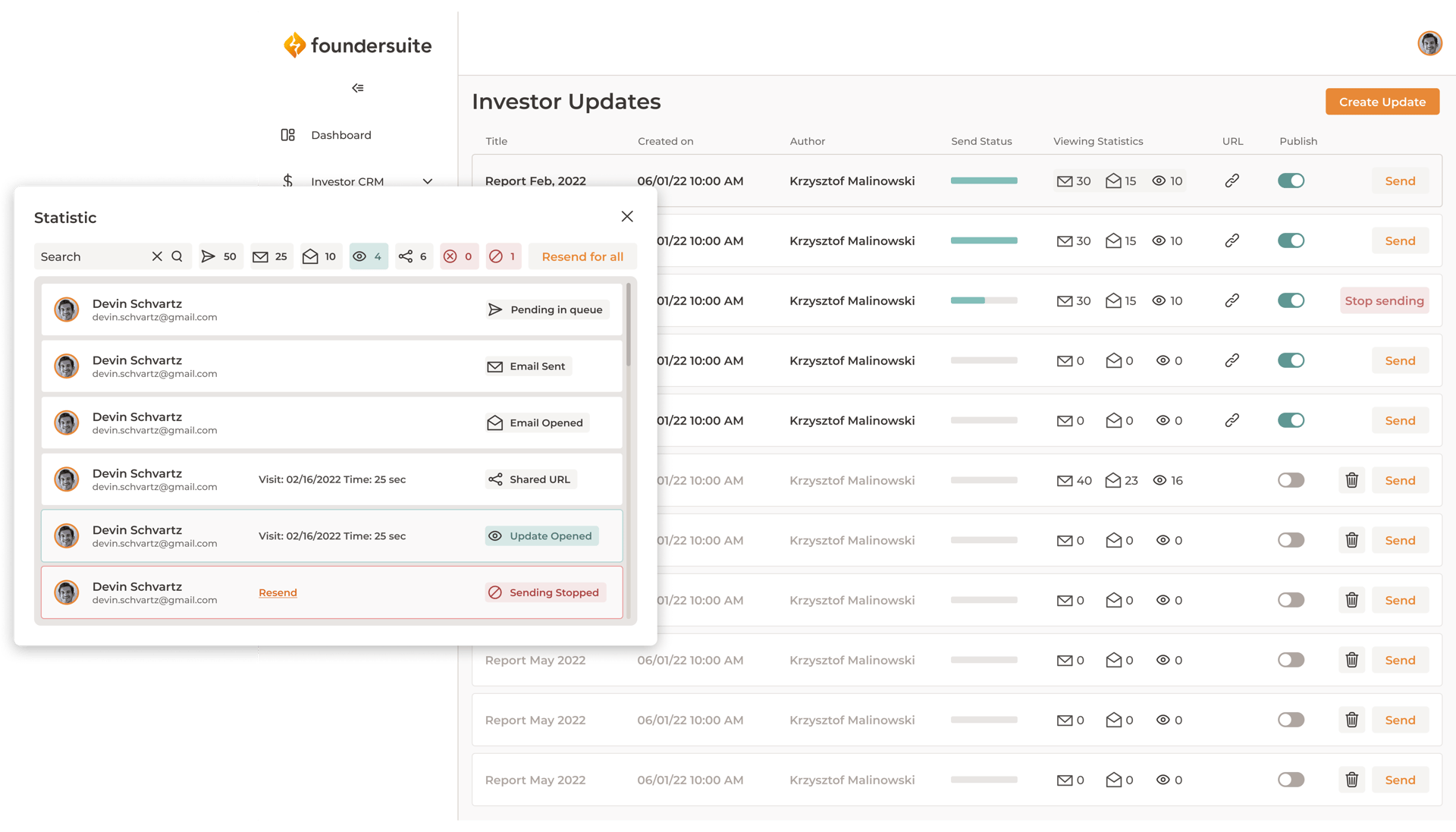Click the Viewing Statistics column header
This screenshot has height=832, width=1456.
[x=1097, y=141]
